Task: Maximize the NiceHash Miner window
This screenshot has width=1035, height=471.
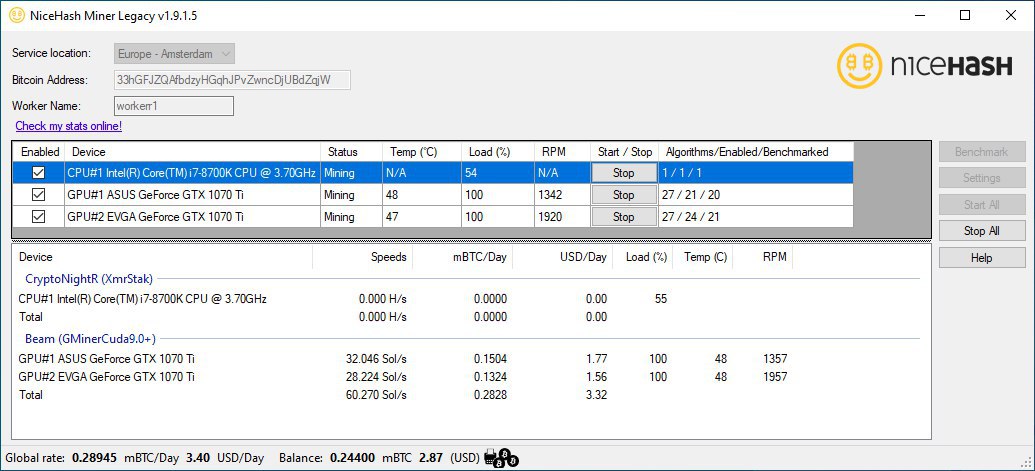Action: [x=965, y=15]
